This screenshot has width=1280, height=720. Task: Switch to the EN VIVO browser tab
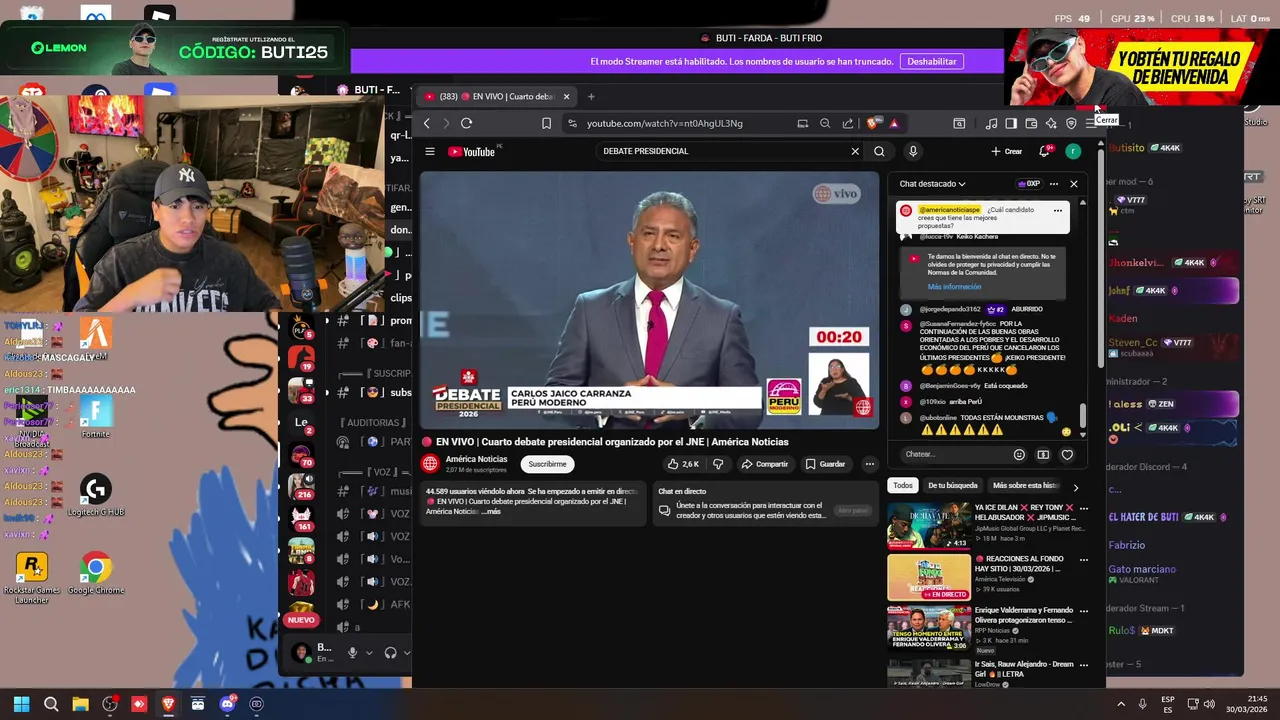pyautogui.click(x=496, y=97)
